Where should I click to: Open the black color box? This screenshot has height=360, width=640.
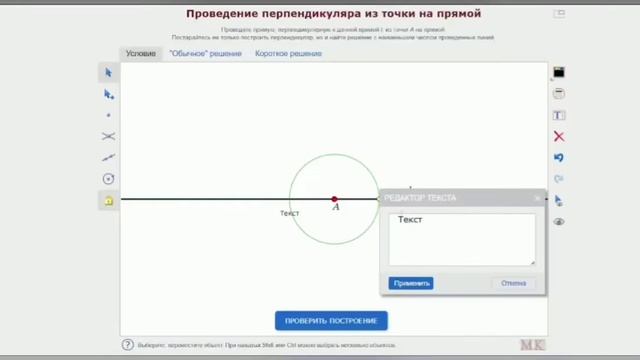[559, 72]
